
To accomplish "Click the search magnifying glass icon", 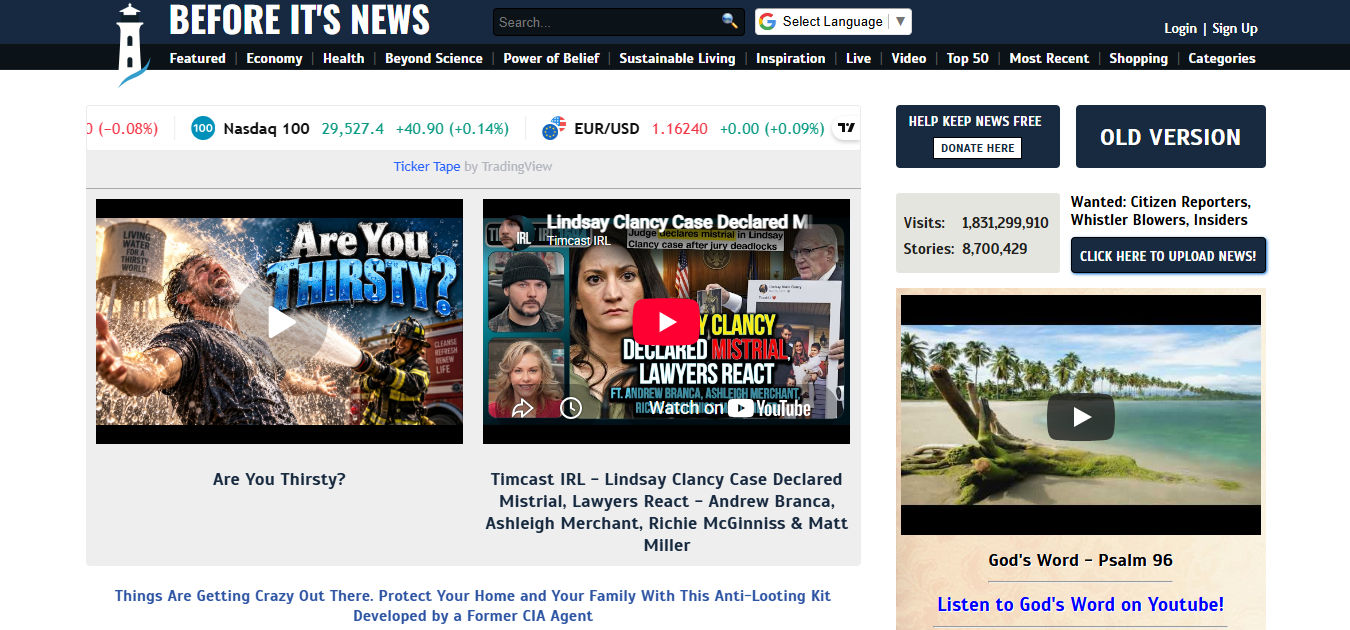I will [x=730, y=21].
